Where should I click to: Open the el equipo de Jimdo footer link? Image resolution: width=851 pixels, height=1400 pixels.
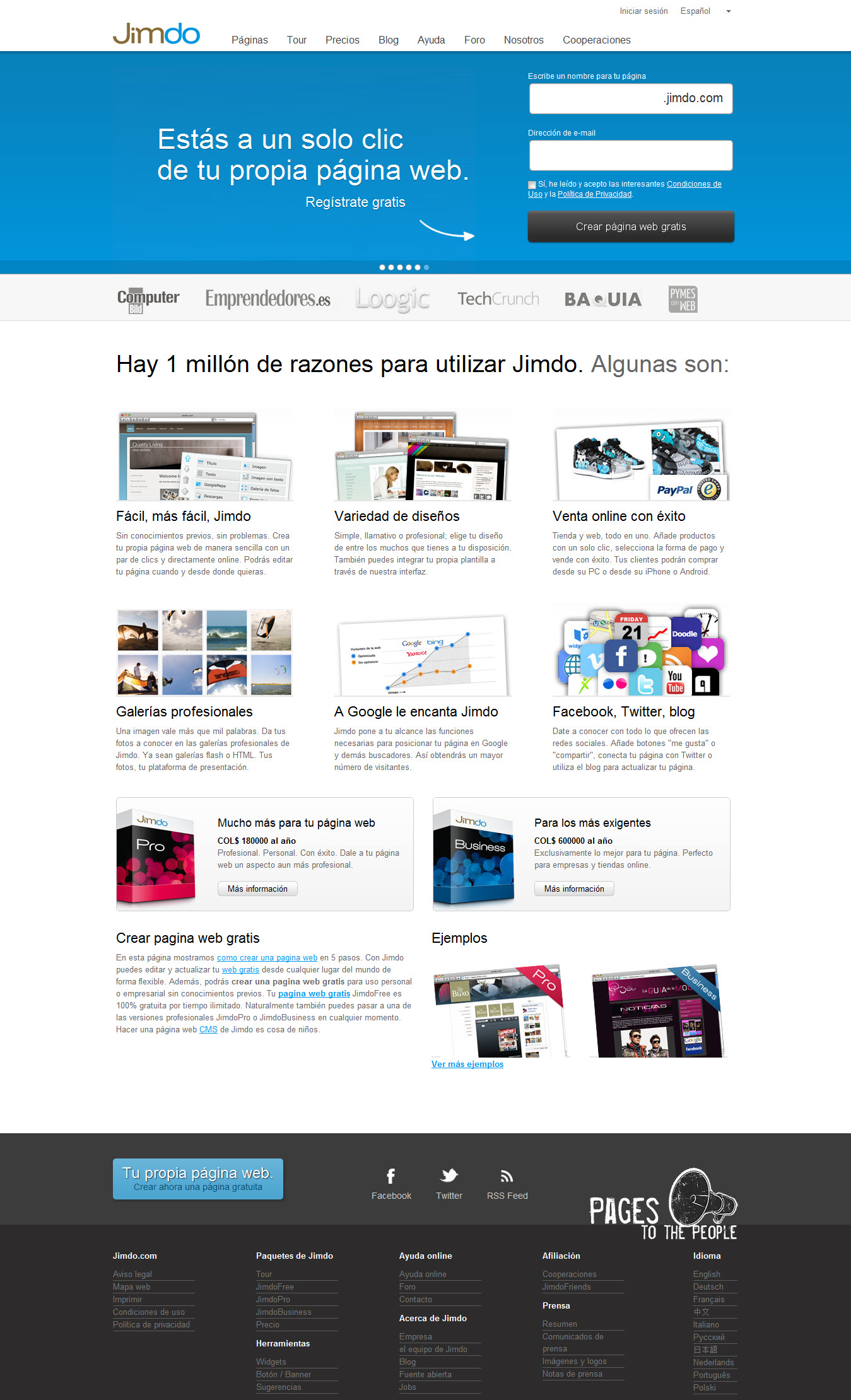click(433, 1349)
